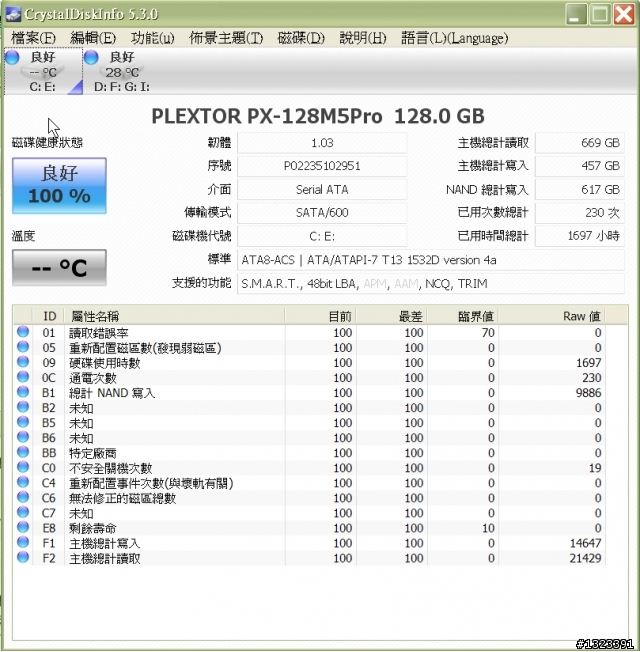Open the 功能(u) menu
640x652 pixels.
point(153,38)
